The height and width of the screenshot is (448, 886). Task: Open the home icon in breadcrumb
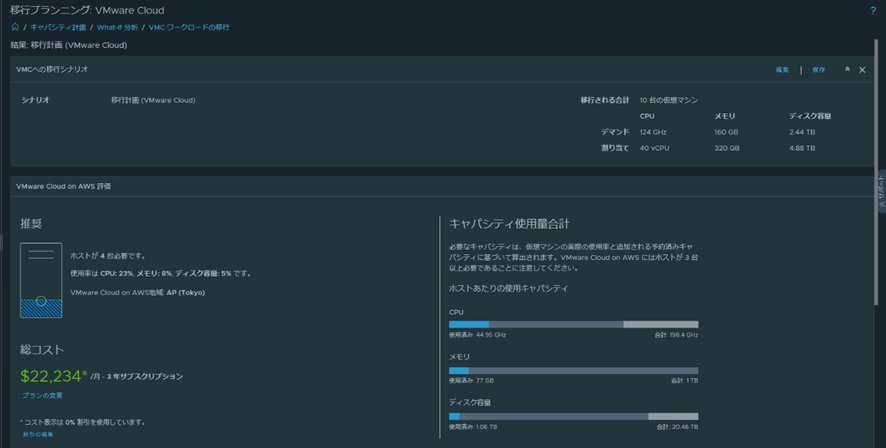tap(15, 27)
